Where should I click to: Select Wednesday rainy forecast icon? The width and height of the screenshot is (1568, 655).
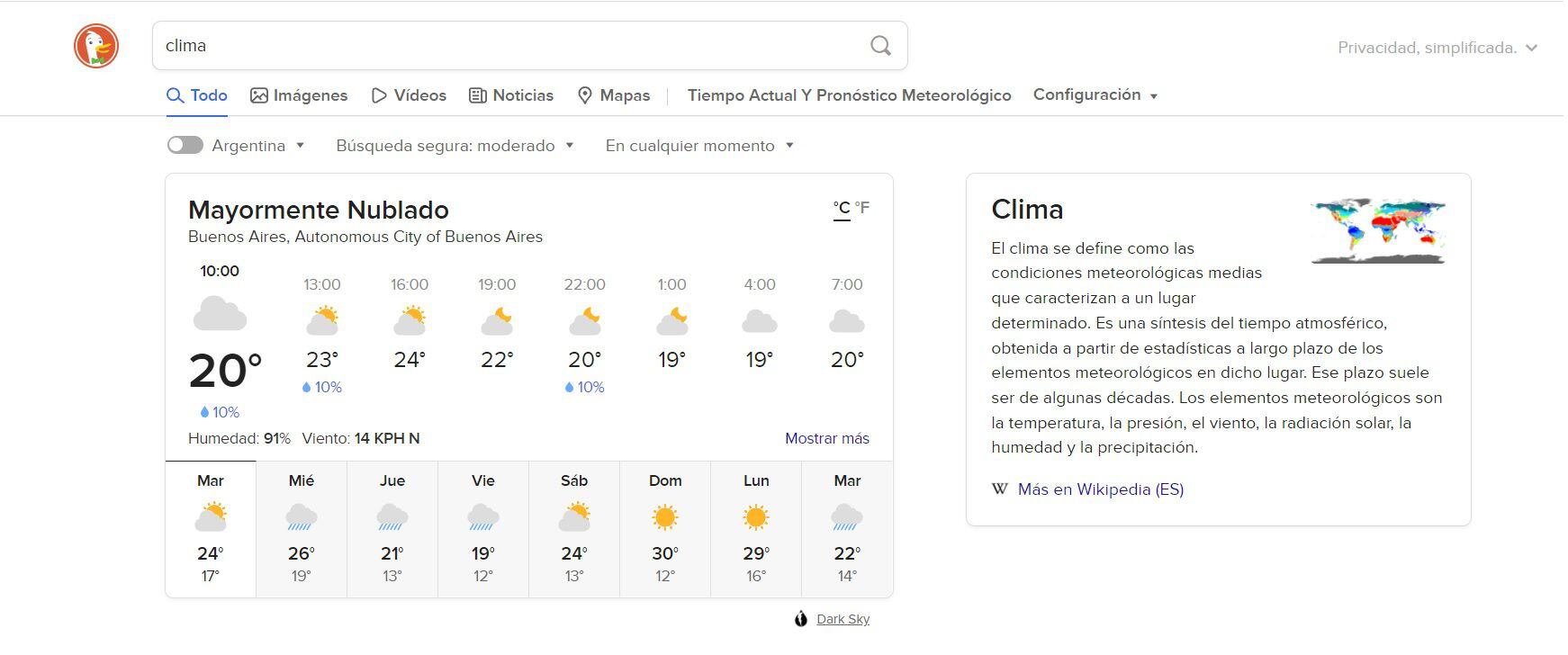pyautogui.click(x=302, y=517)
